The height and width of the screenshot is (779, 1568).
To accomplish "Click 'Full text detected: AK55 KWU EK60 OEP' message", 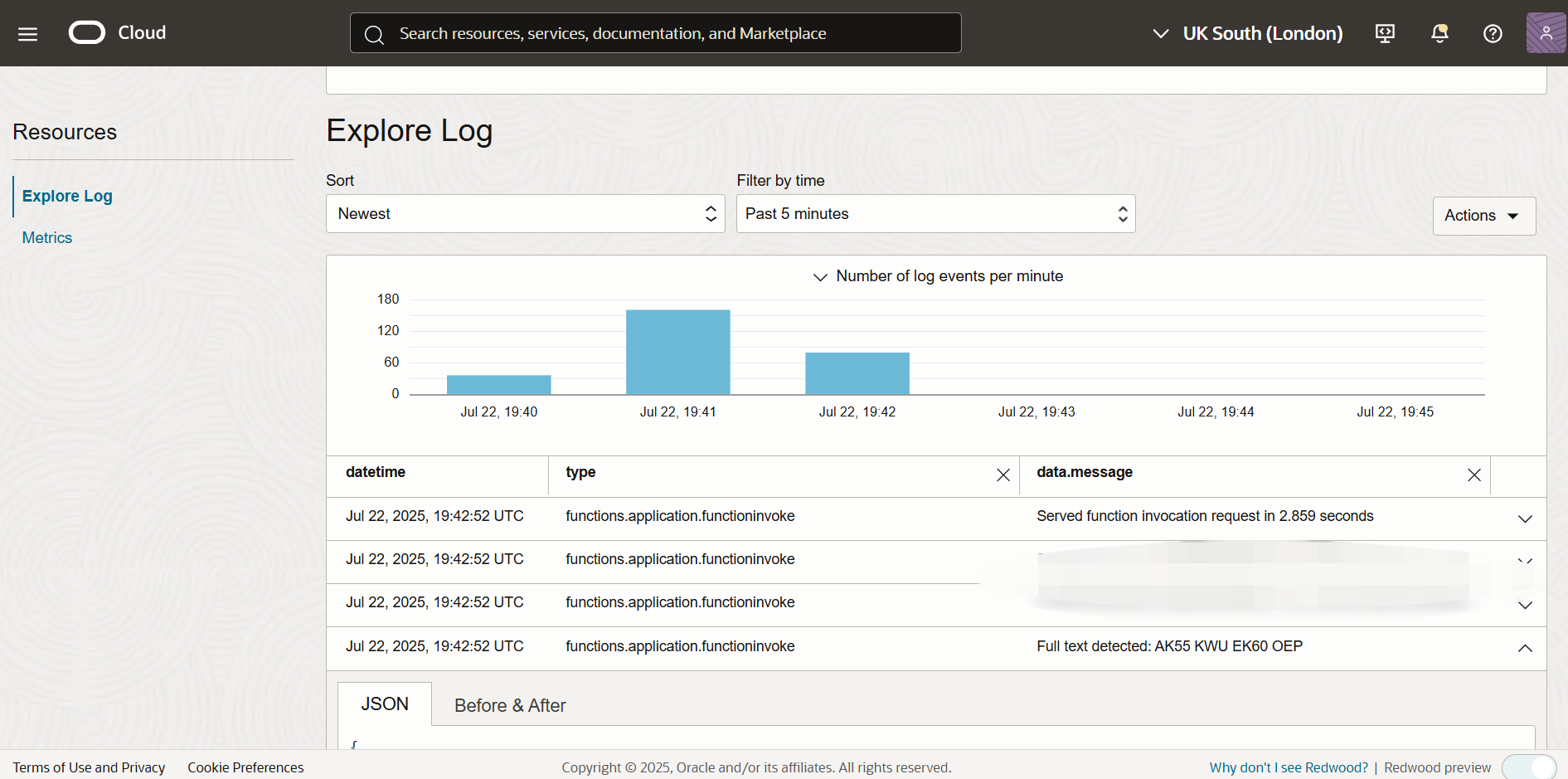I will [1169, 646].
